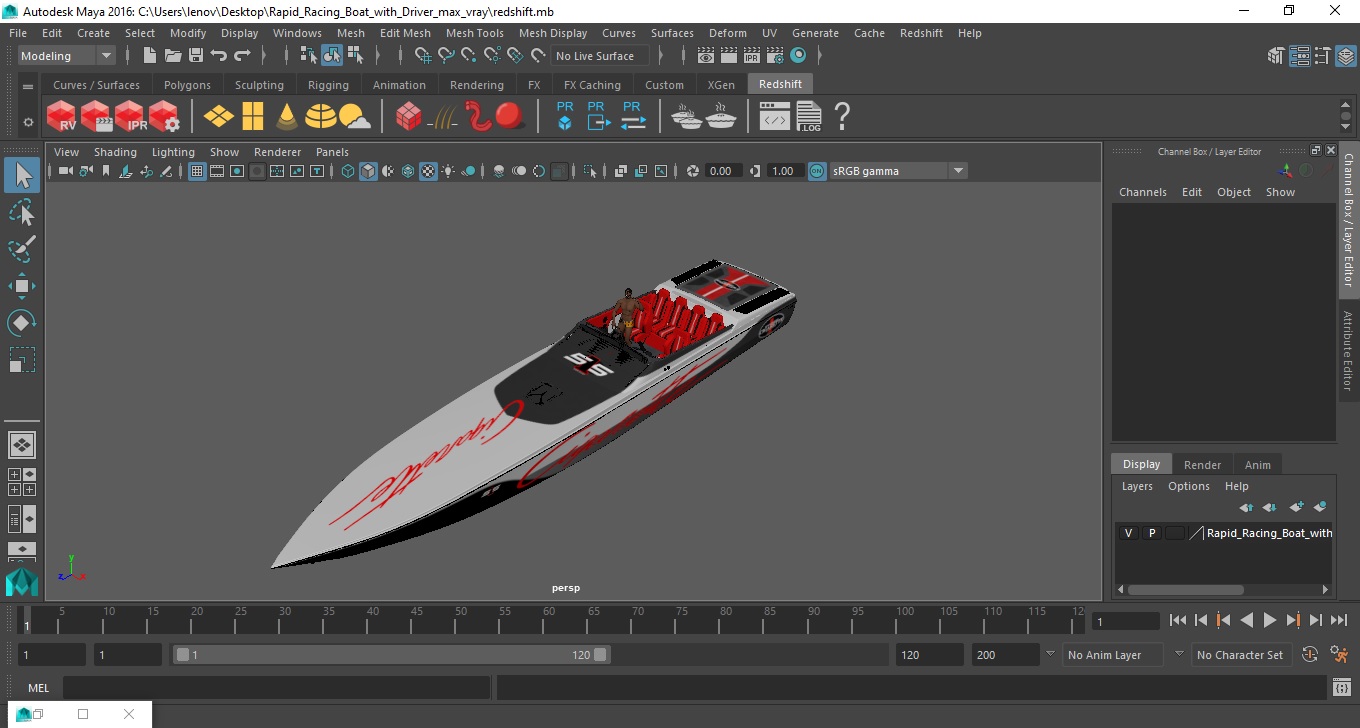This screenshot has height=728, width=1360.
Task: Open the Render View eye clapper icon
Action: 706,56
